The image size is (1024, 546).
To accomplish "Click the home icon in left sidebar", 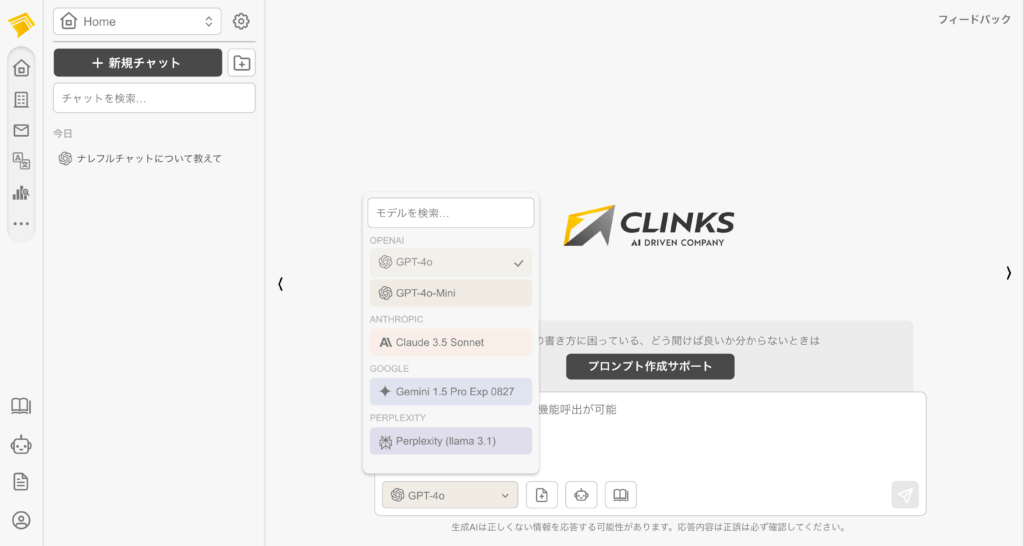I will click(x=21, y=68).
